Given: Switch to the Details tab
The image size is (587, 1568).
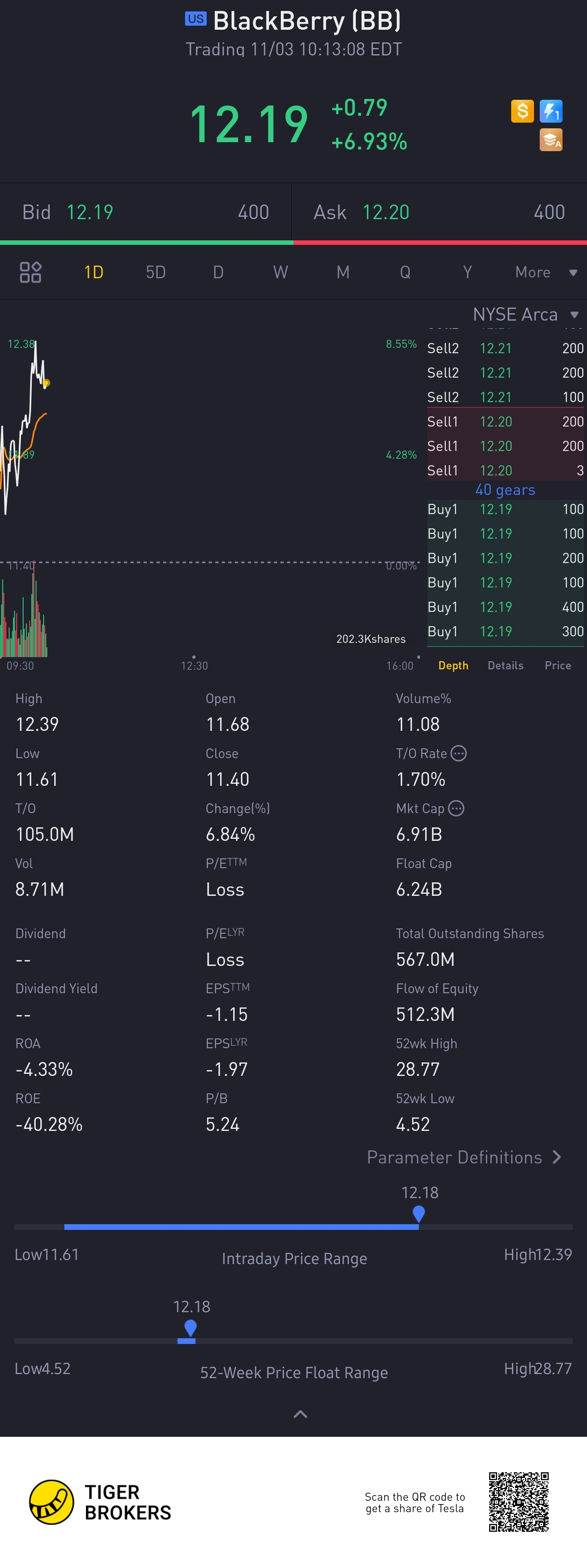Looking at the screenshot, I should [x=505, y=665].
